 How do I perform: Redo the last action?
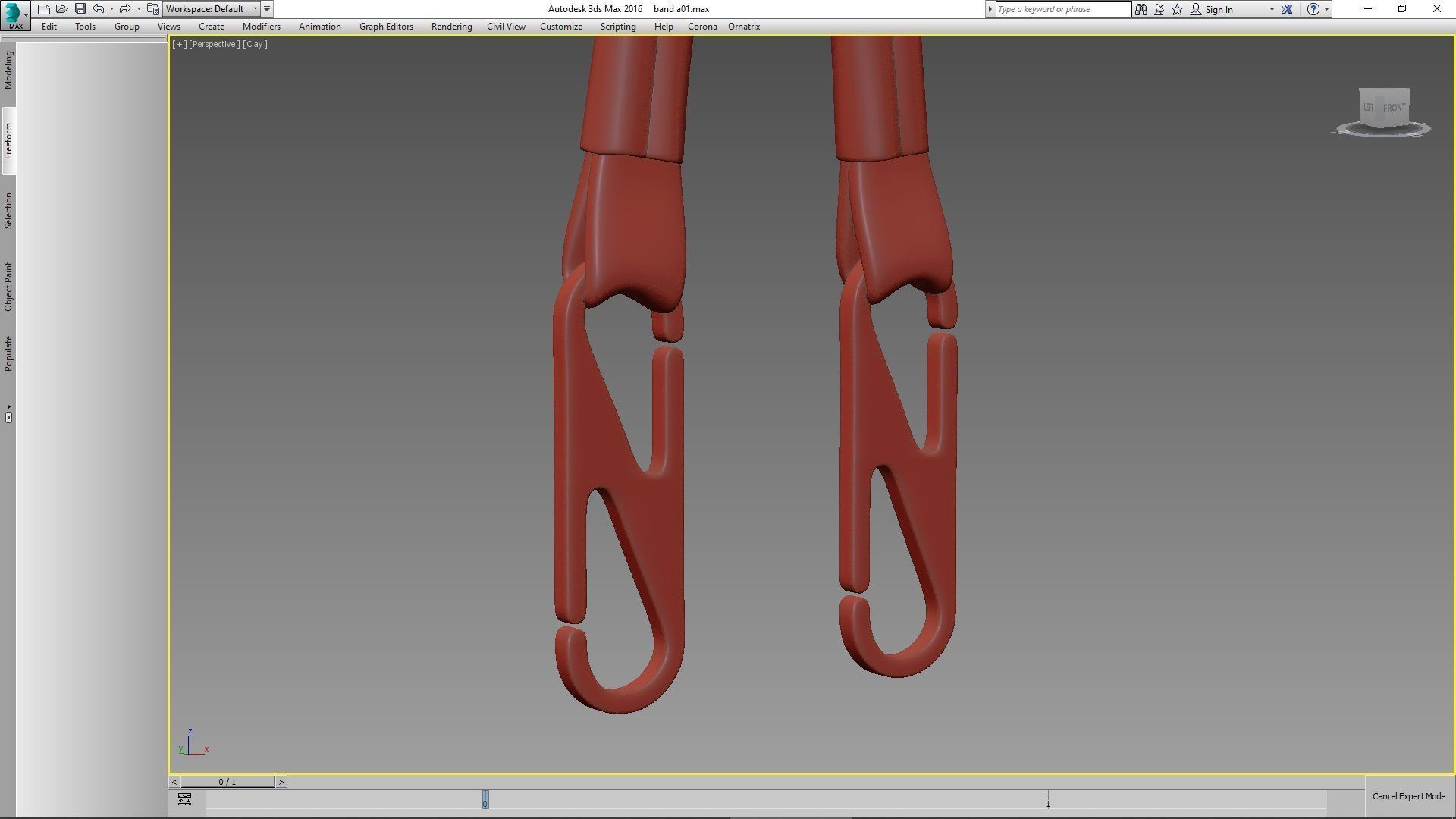(125, 9)
